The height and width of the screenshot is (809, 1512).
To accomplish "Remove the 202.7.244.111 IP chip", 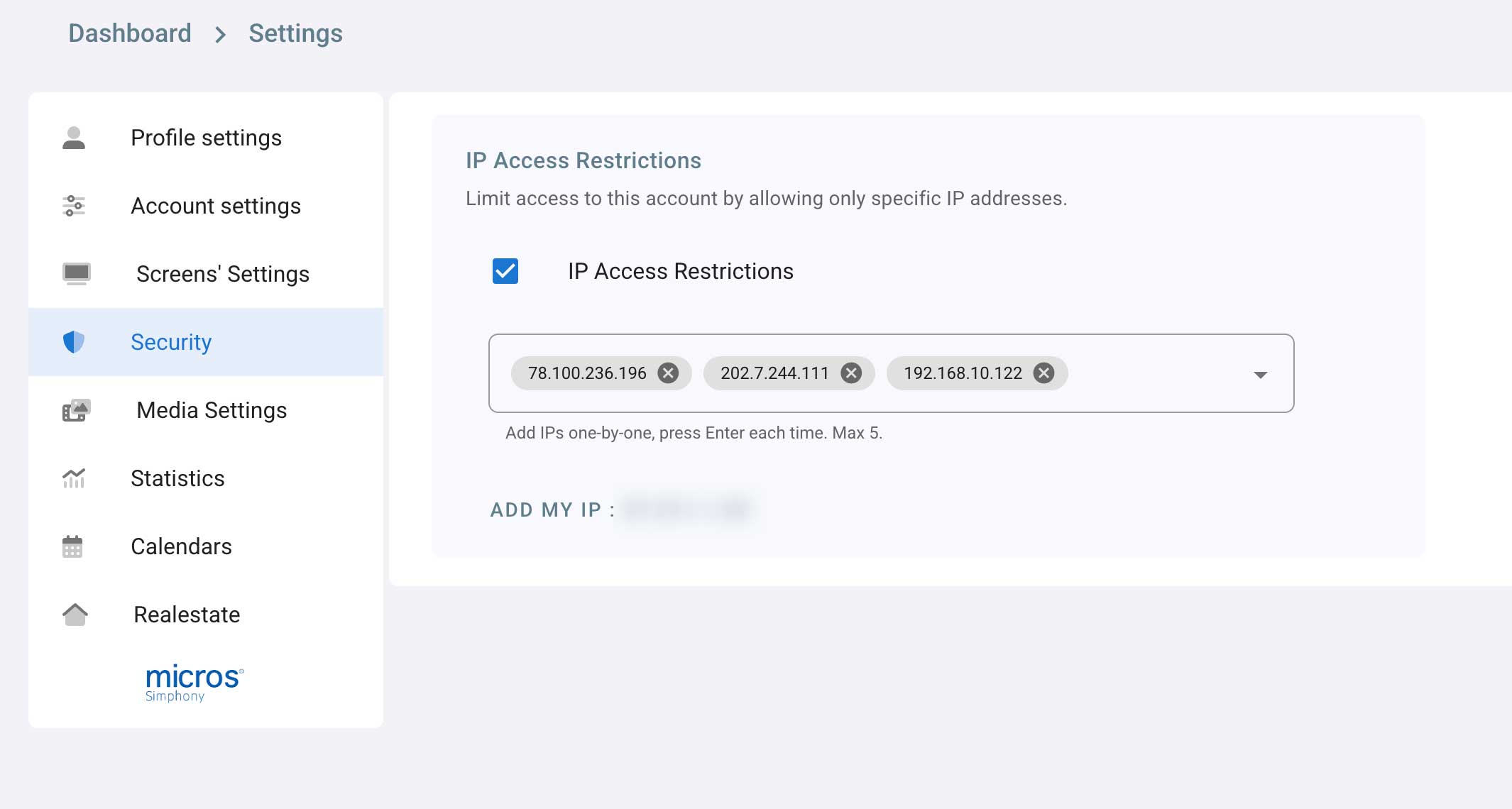I will 853,373.
